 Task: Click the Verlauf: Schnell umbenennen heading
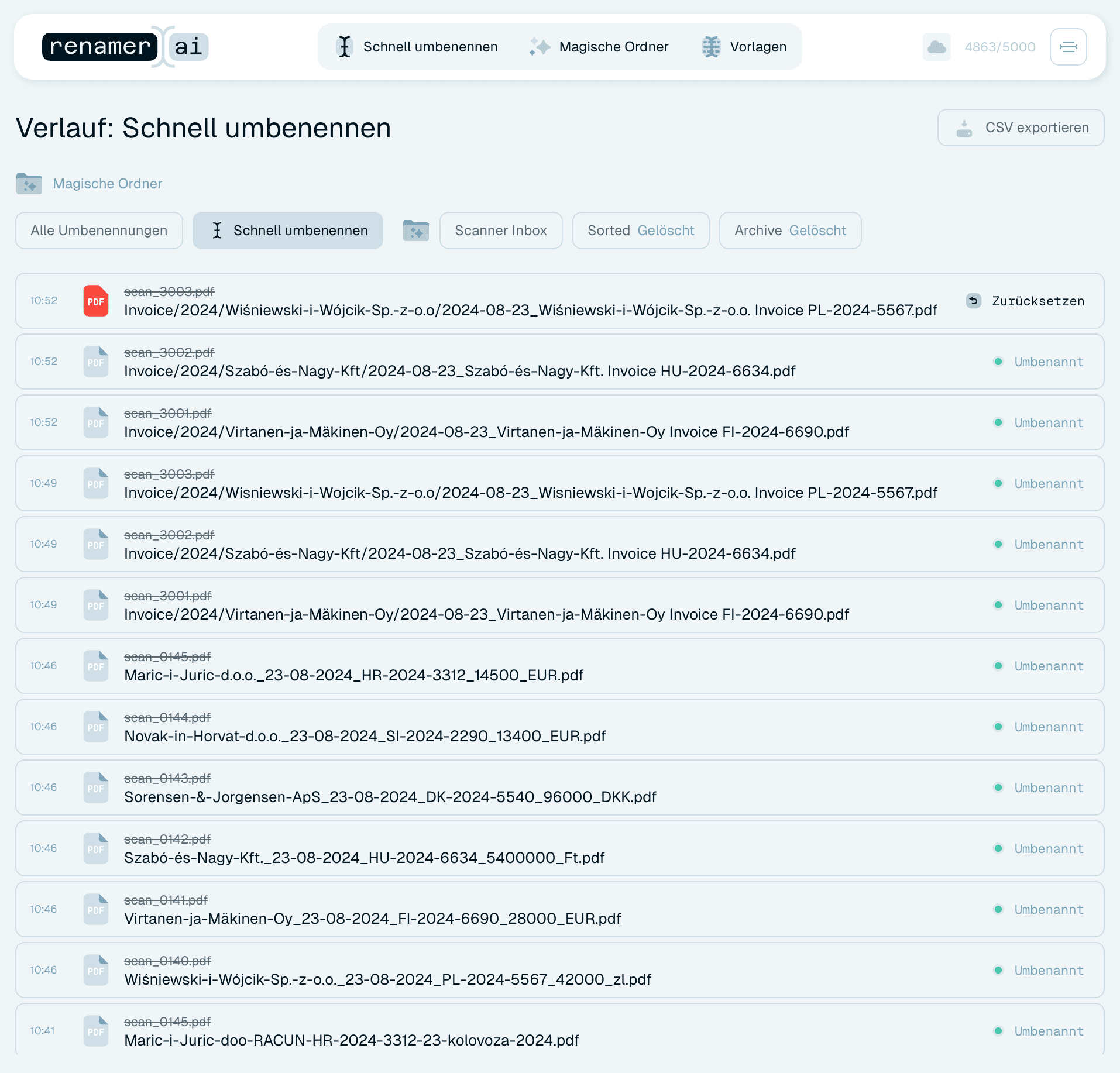(204, 128)
